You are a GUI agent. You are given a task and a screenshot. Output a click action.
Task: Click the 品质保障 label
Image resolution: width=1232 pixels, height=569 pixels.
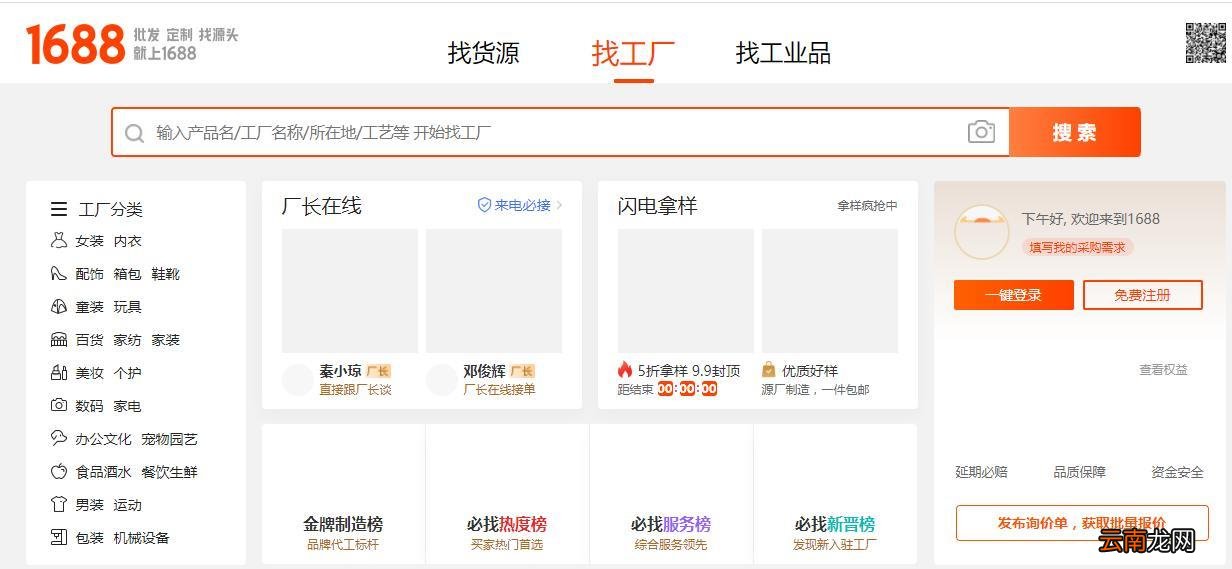coord(1079,472)
